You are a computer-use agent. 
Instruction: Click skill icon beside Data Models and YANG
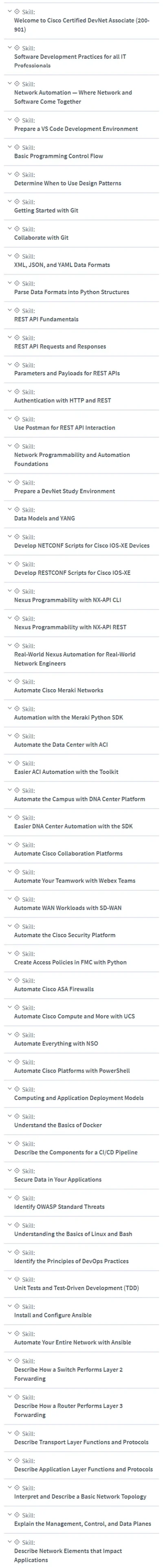(x=17, y=510)
